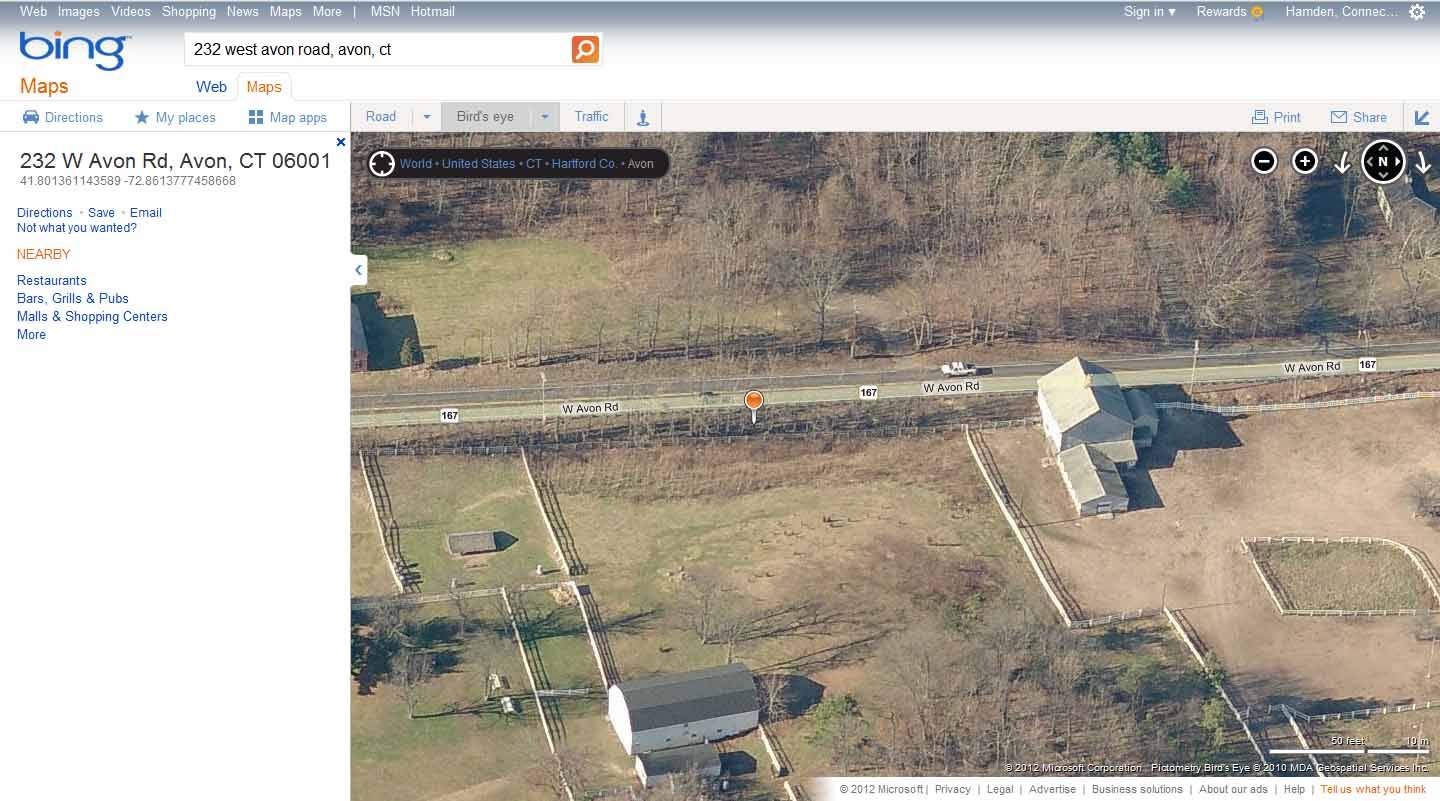Toggle the Traffic overlay
Viewport: 1440px width, 801px height.
coord(591,117)
